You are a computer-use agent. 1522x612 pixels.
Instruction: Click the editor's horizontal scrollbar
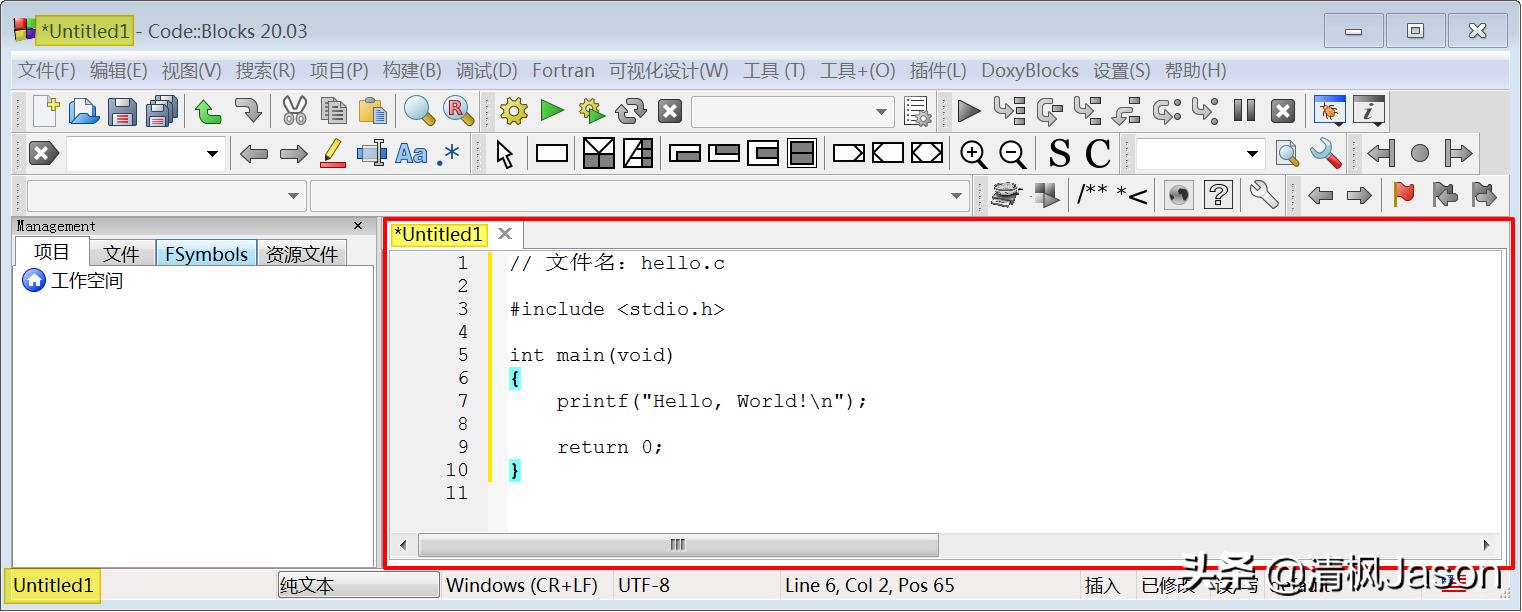coord(678,545)
